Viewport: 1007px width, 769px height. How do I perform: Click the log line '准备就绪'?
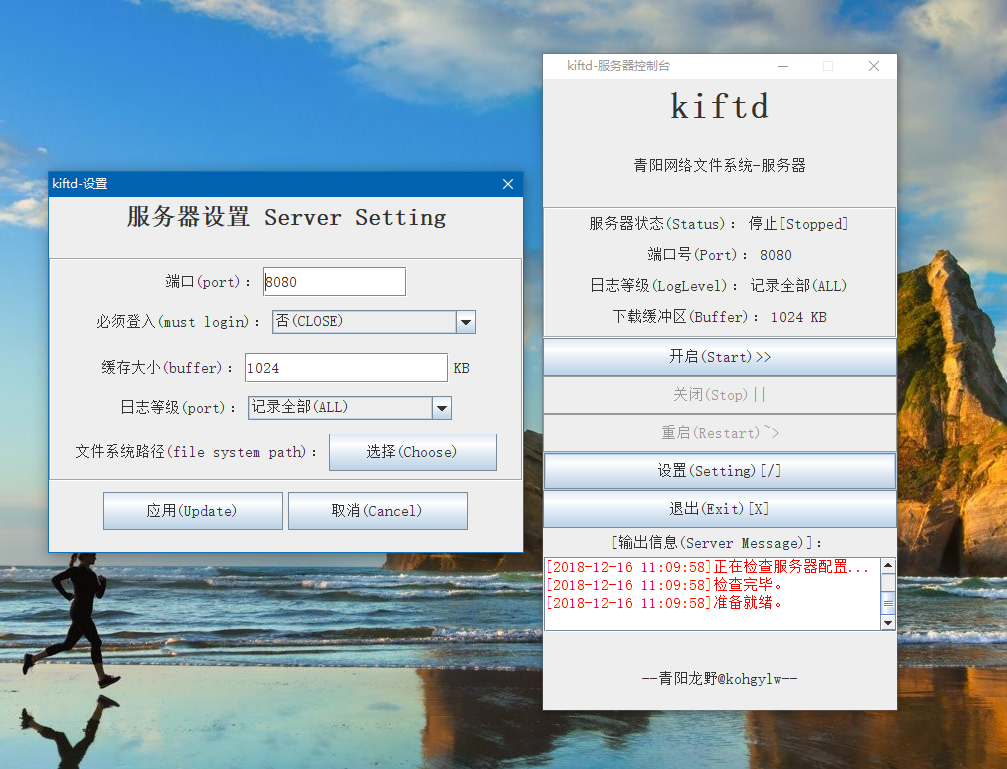tap(664, 603)
